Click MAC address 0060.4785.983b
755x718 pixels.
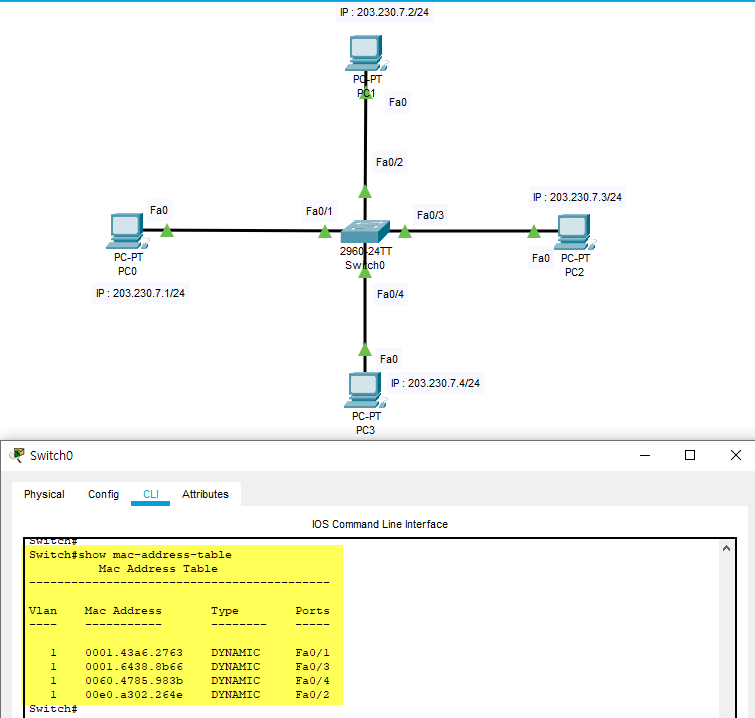point(134,680)
